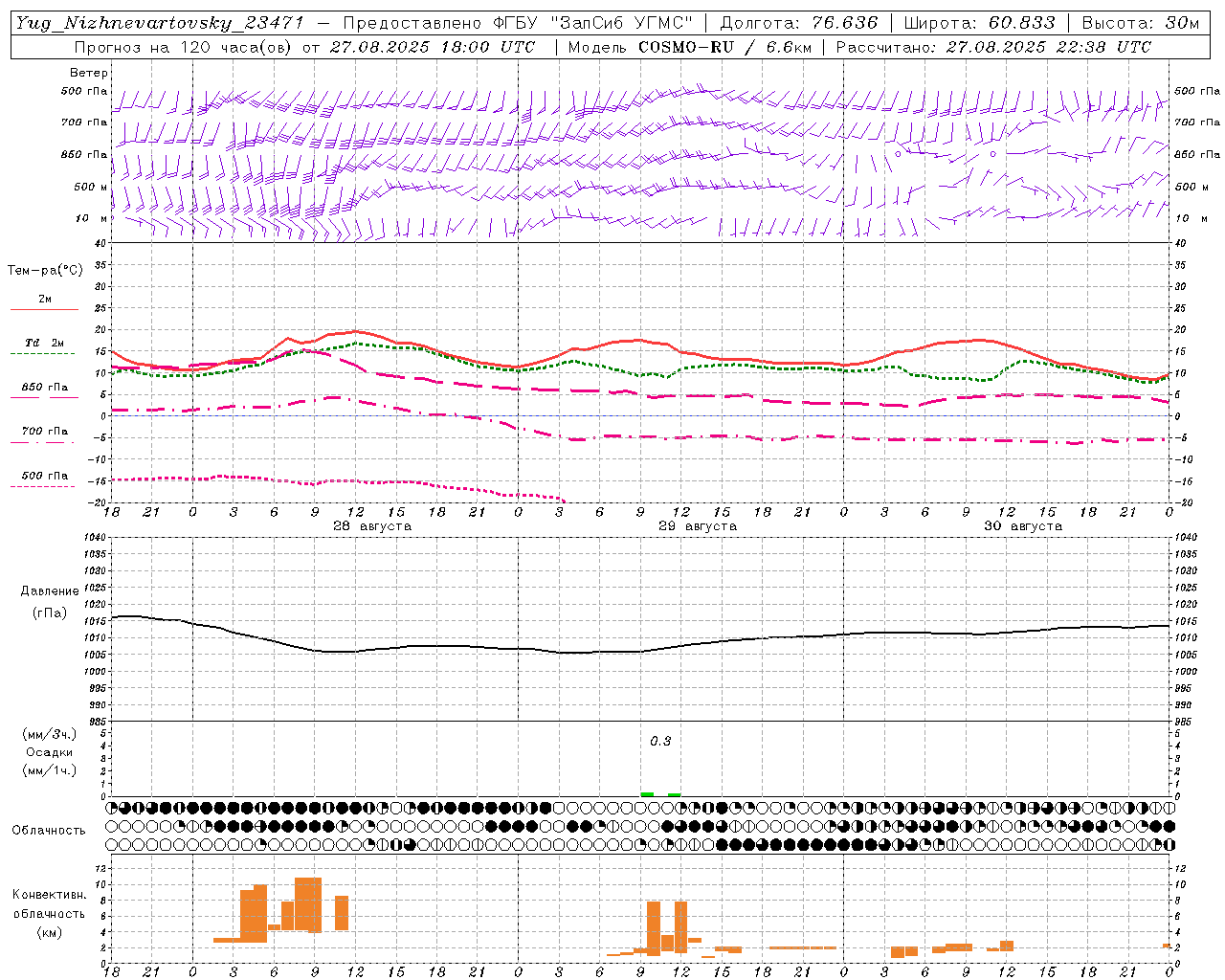Click the 30 августа date label
Image resolution: width=1225 pixels, height=980 pixels.
1022,526
